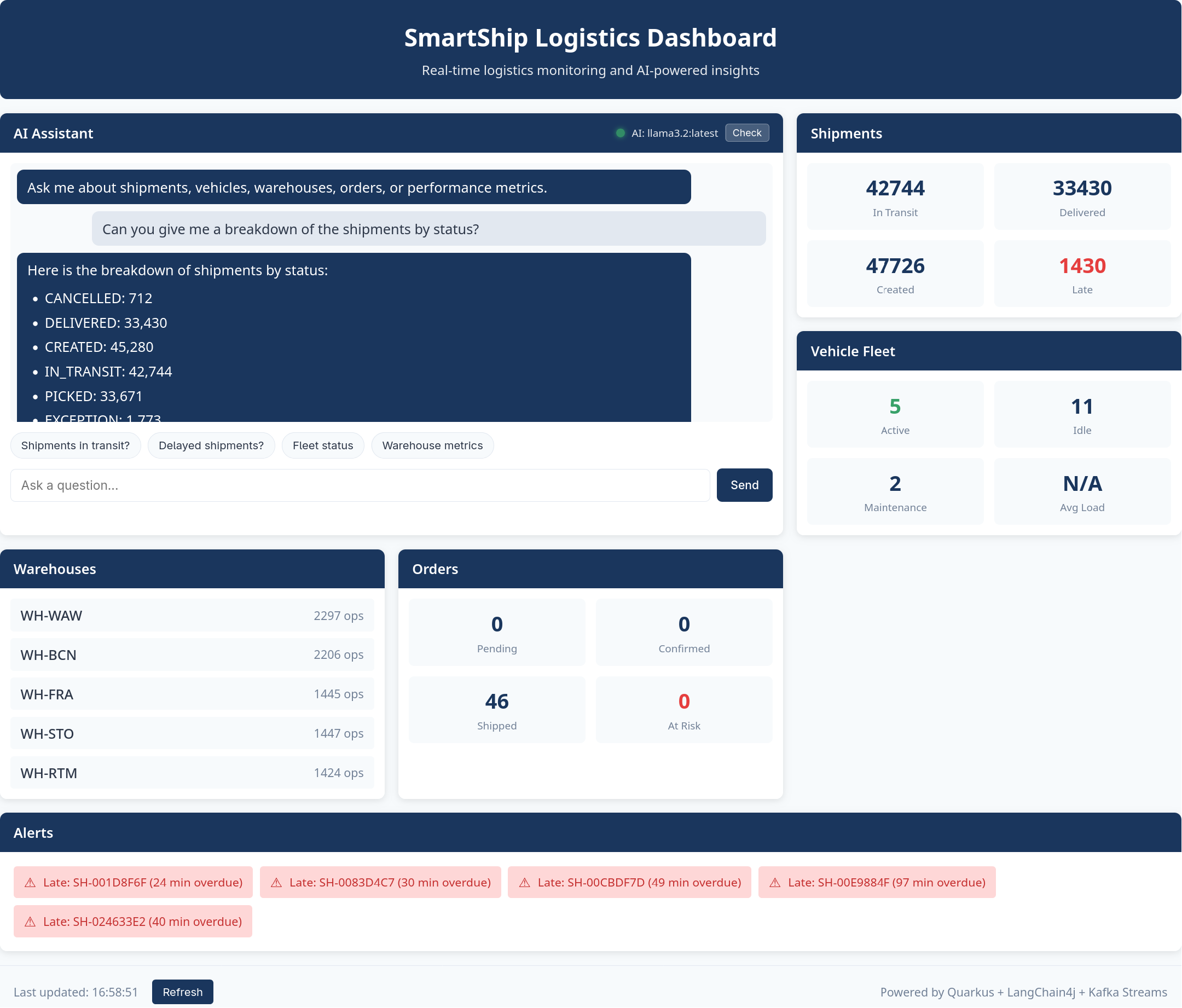Click the warning icon on SH-024633E2 alert

coord(30,921)
